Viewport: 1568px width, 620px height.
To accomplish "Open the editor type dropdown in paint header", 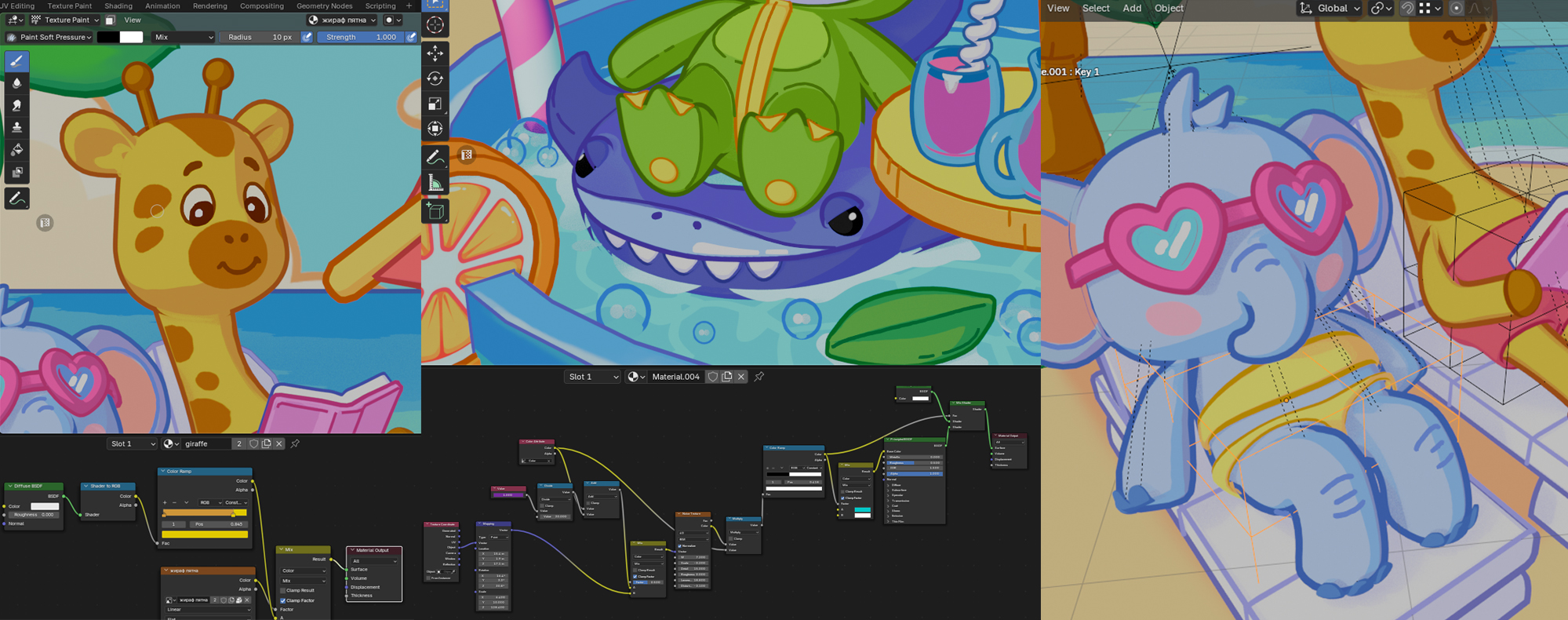I will point(15,20).
